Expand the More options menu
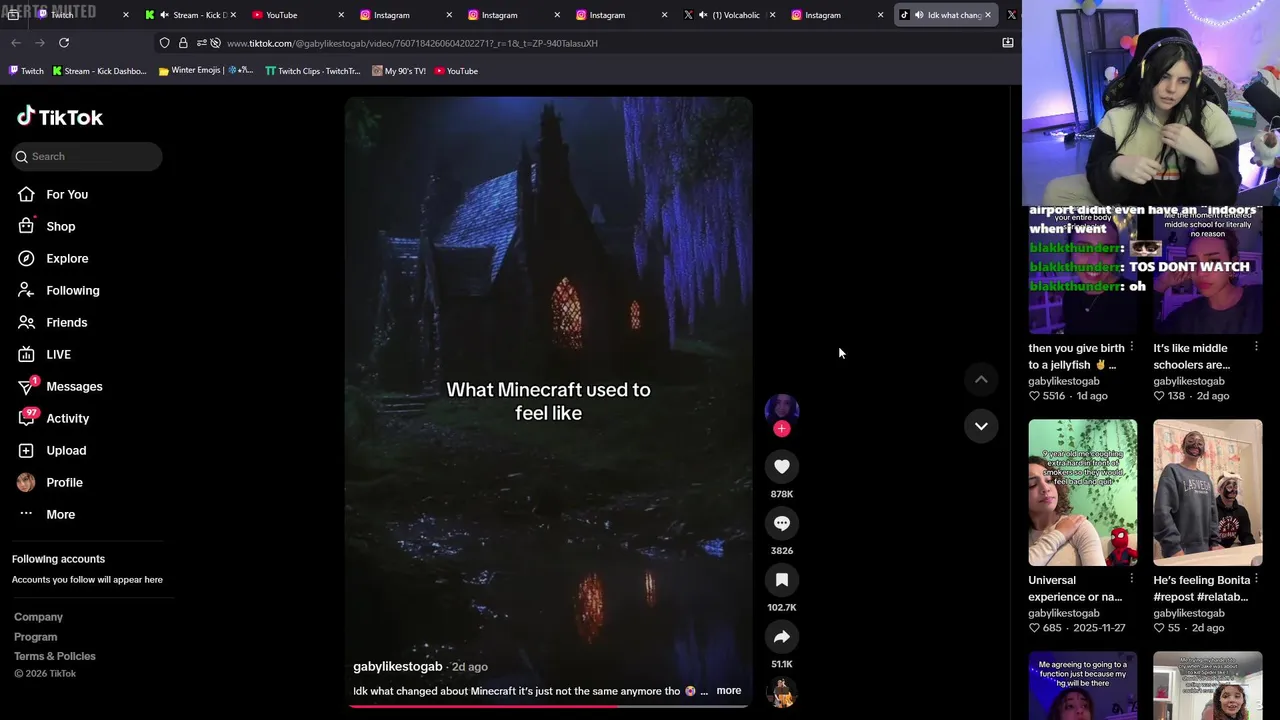 pos(60,514)
